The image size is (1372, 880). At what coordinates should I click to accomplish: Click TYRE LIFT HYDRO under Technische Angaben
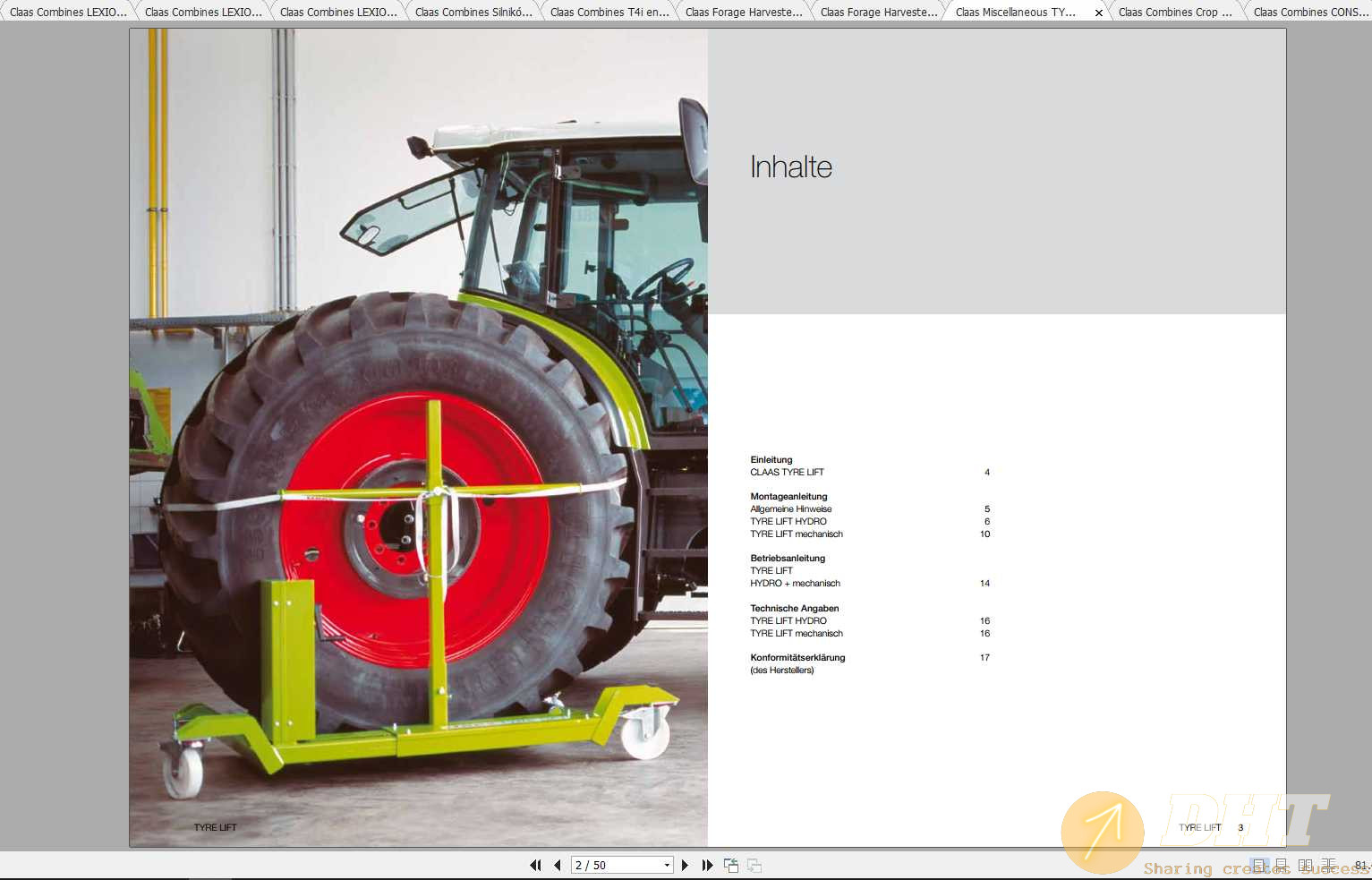pos(788,620)
